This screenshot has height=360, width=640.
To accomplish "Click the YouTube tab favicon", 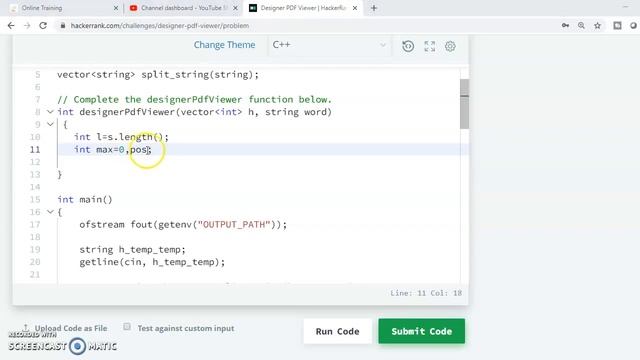I will (133, 8).
